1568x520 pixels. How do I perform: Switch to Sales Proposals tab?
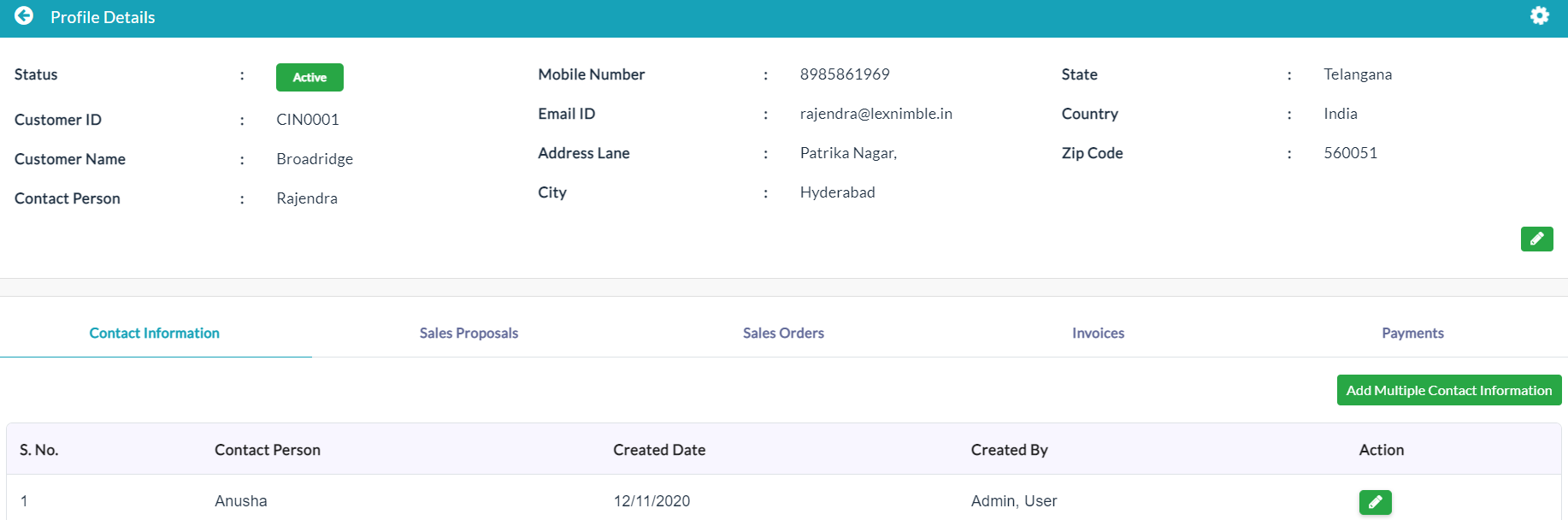[x=469, y=334]
